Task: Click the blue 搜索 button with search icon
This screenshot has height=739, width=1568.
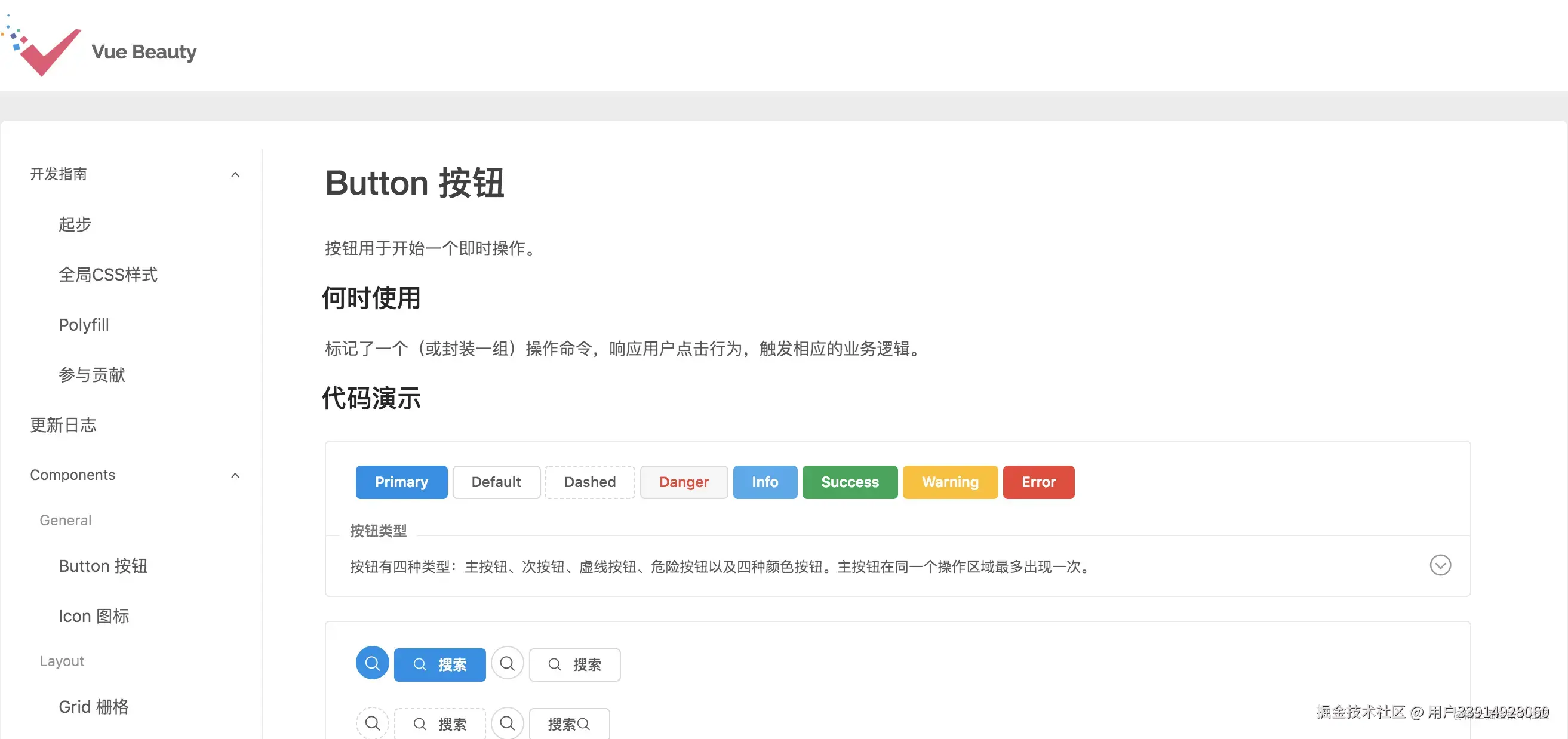Action: (439, 664)
